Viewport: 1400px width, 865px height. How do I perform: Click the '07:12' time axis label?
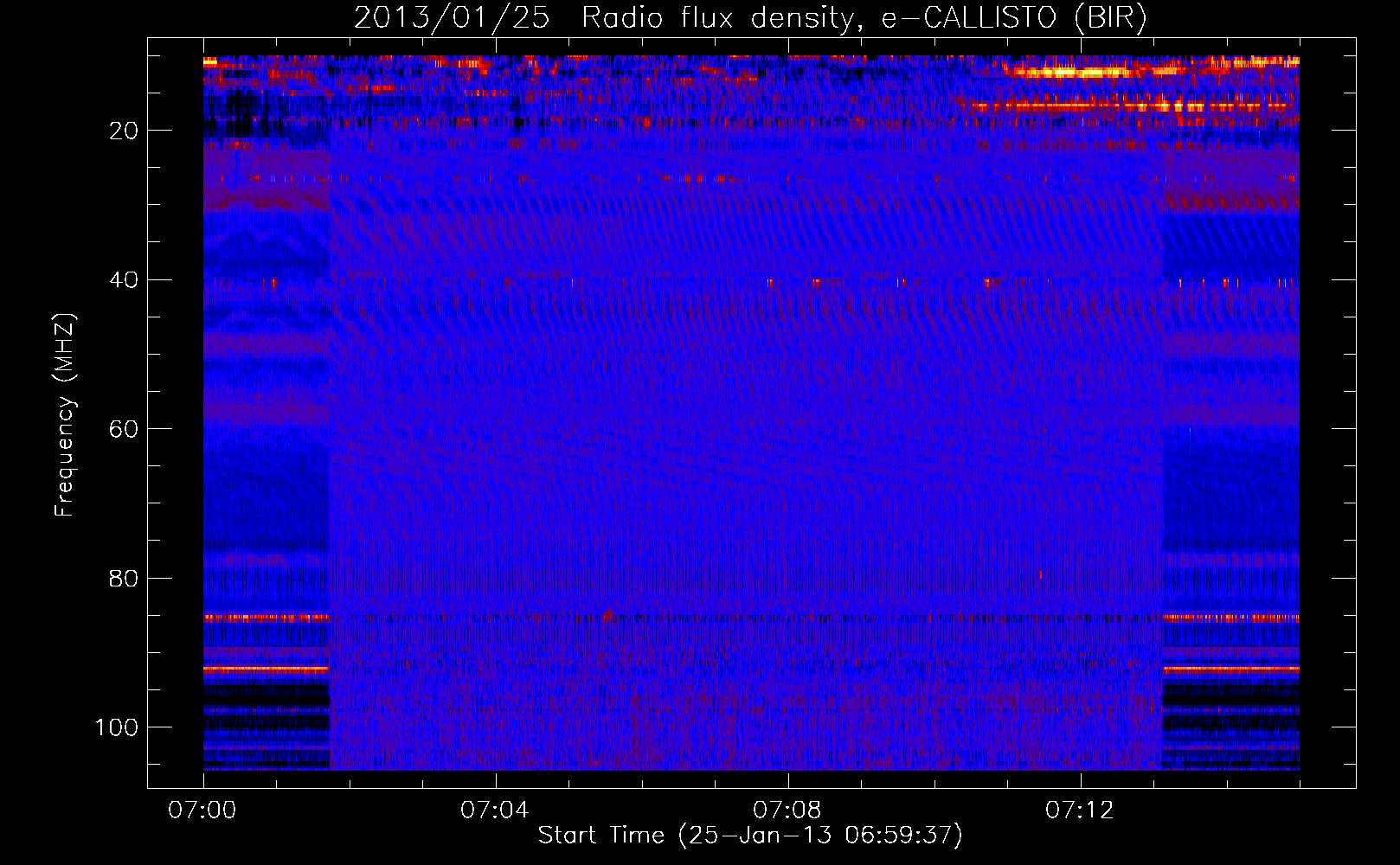click(1080, 811)
